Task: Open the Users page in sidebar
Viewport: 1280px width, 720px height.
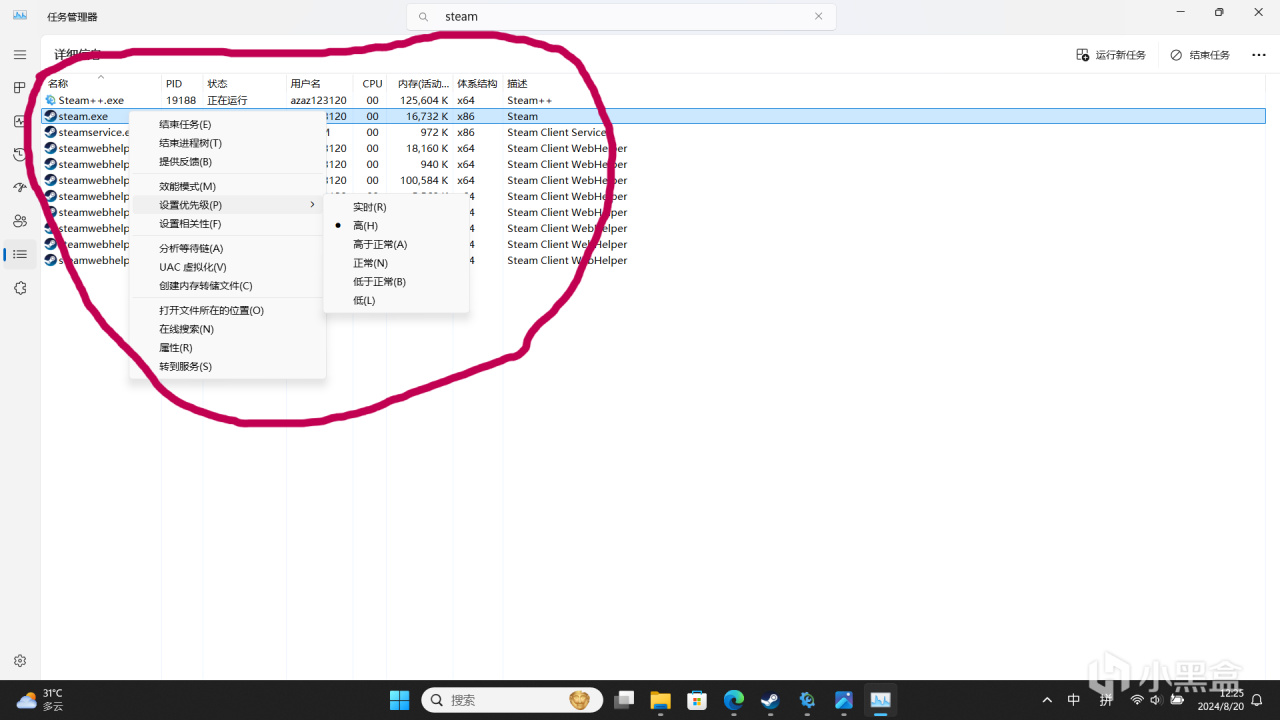Action: point(20,221)
